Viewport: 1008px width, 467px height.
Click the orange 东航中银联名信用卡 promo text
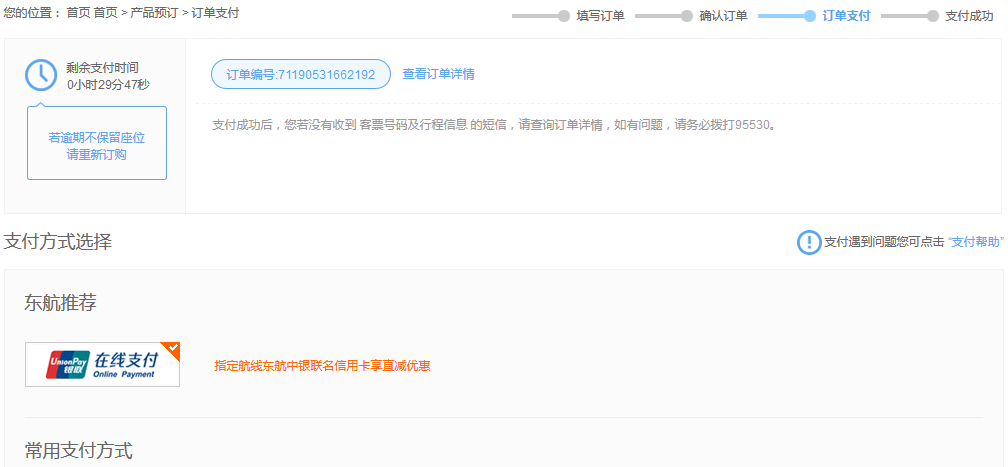click(x=322, y=365)
